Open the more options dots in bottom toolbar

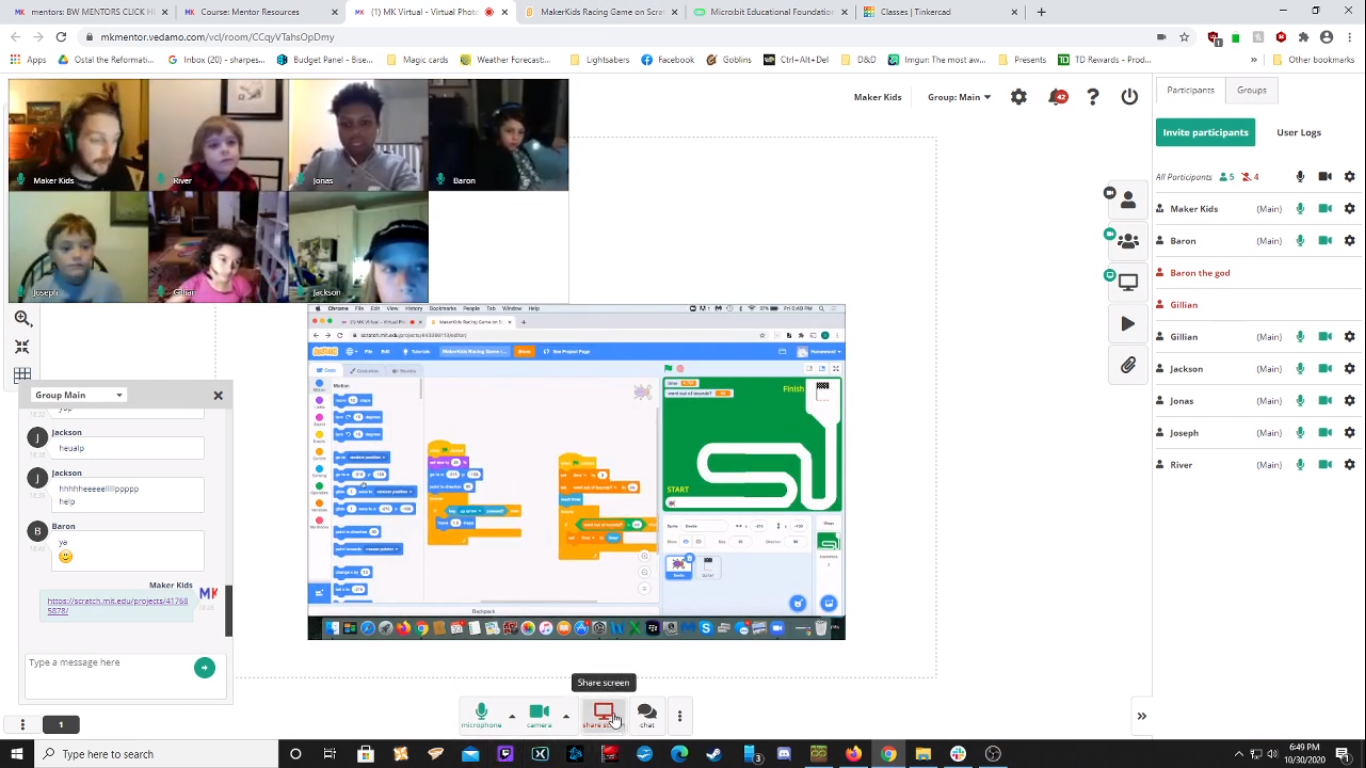click(x=680, y=716)
